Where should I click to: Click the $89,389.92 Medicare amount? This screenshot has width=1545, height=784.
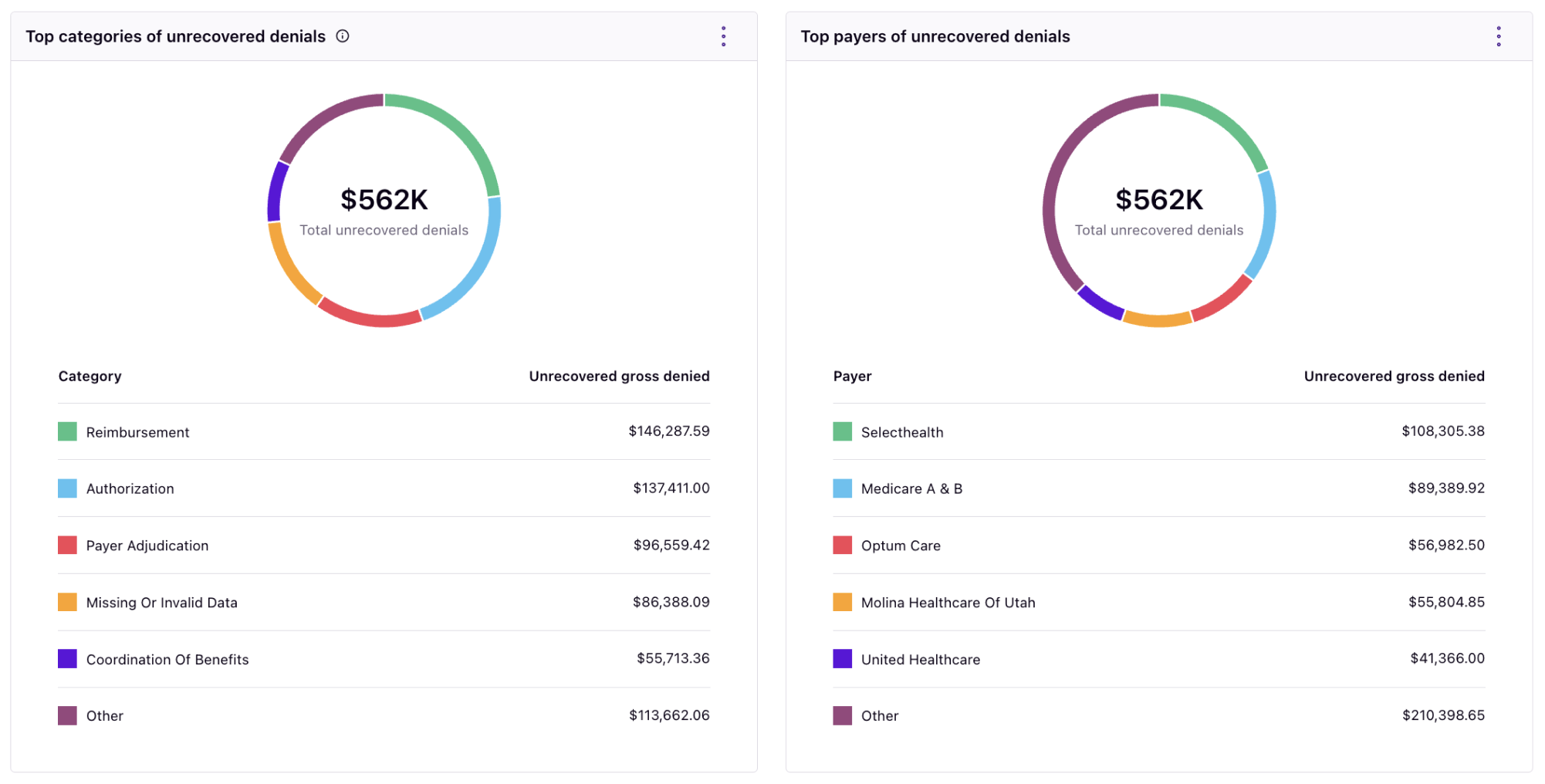1446,488
